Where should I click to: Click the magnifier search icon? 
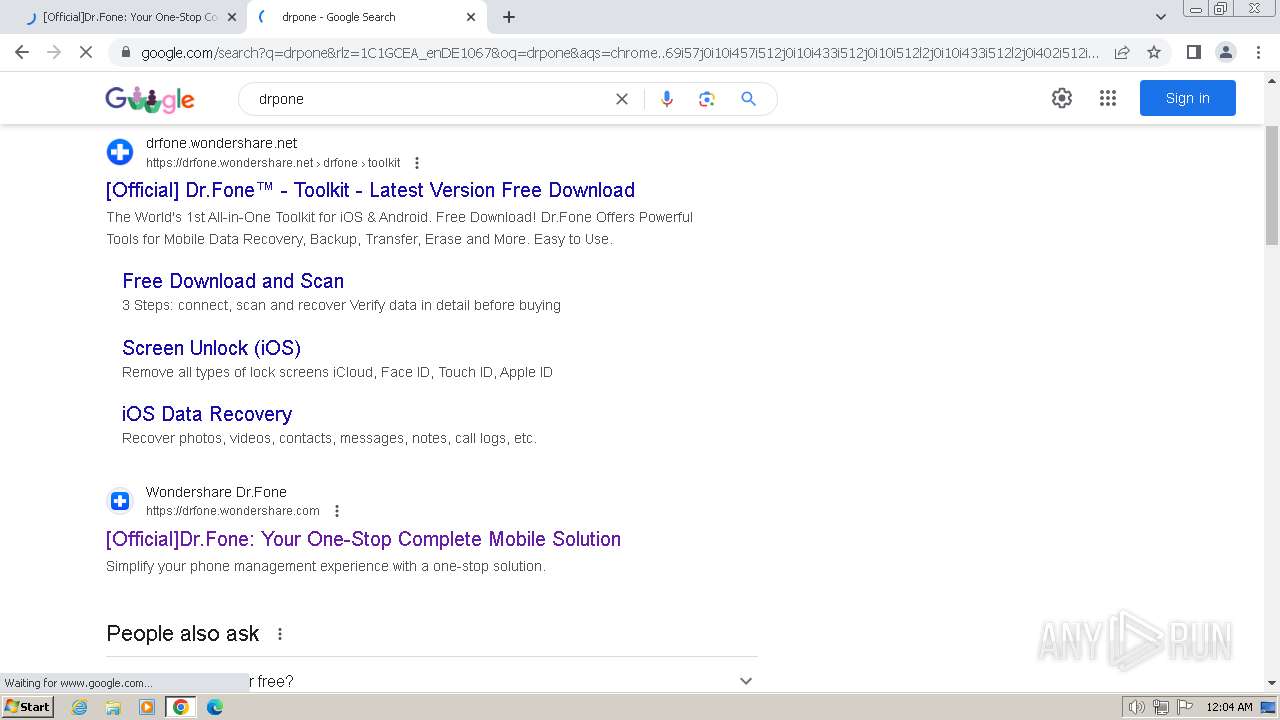(748, 99)
